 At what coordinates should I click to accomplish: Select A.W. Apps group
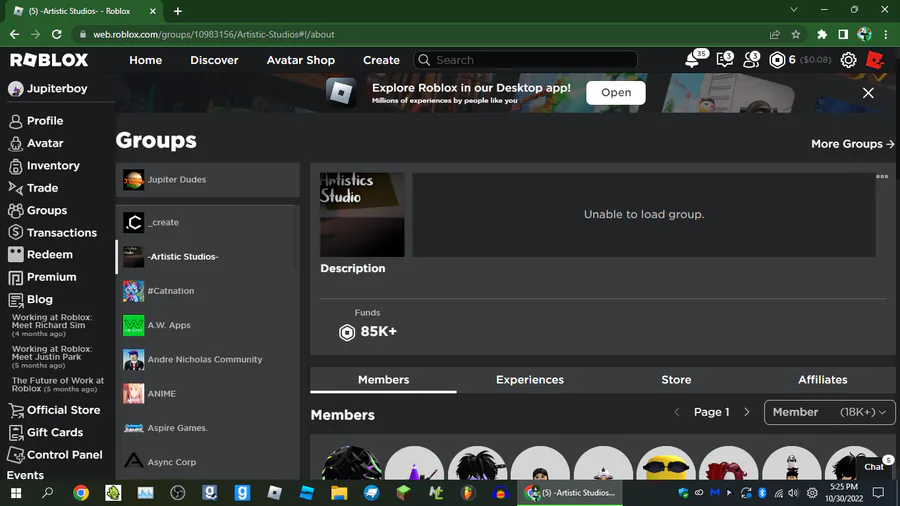pyautogui.click(x=205, y=325)
